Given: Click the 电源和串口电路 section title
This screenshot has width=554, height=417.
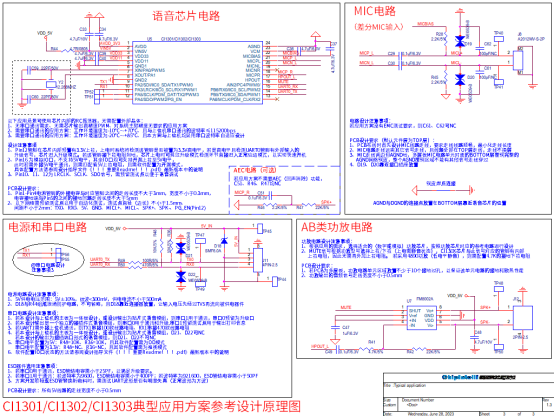Looking at the screenshot, I should coord(47,227).
